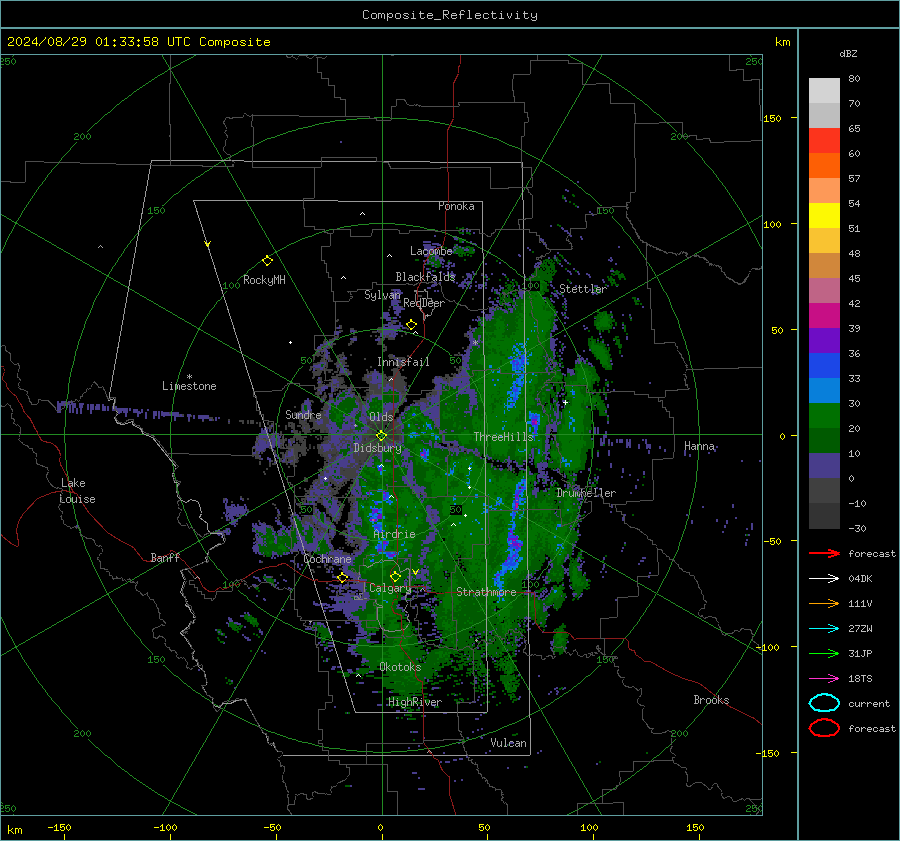Pick the blue 33-36 dBZ legend swatch
The image size is (900, 841).
coord(824,366)
